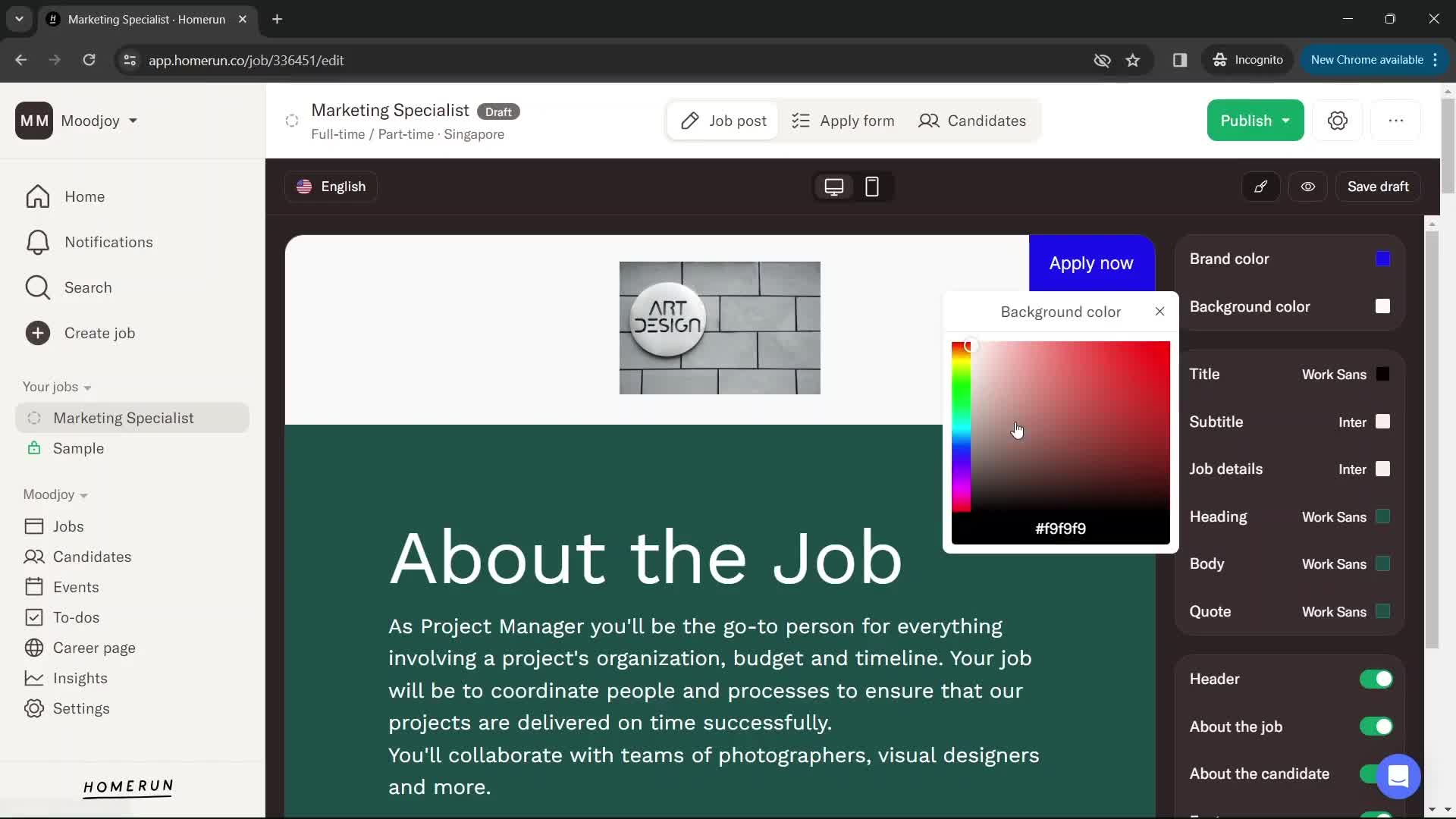Open the Events calendar icon

[x=34, y=587]
